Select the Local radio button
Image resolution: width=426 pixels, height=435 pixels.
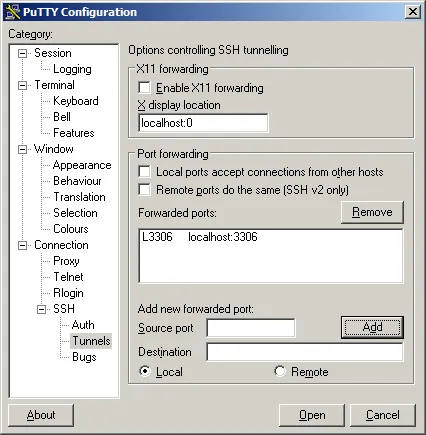pos(145,371)
